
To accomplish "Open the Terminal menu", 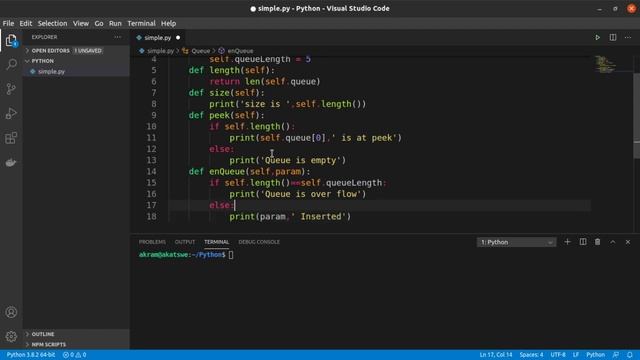I will [141, 23].
